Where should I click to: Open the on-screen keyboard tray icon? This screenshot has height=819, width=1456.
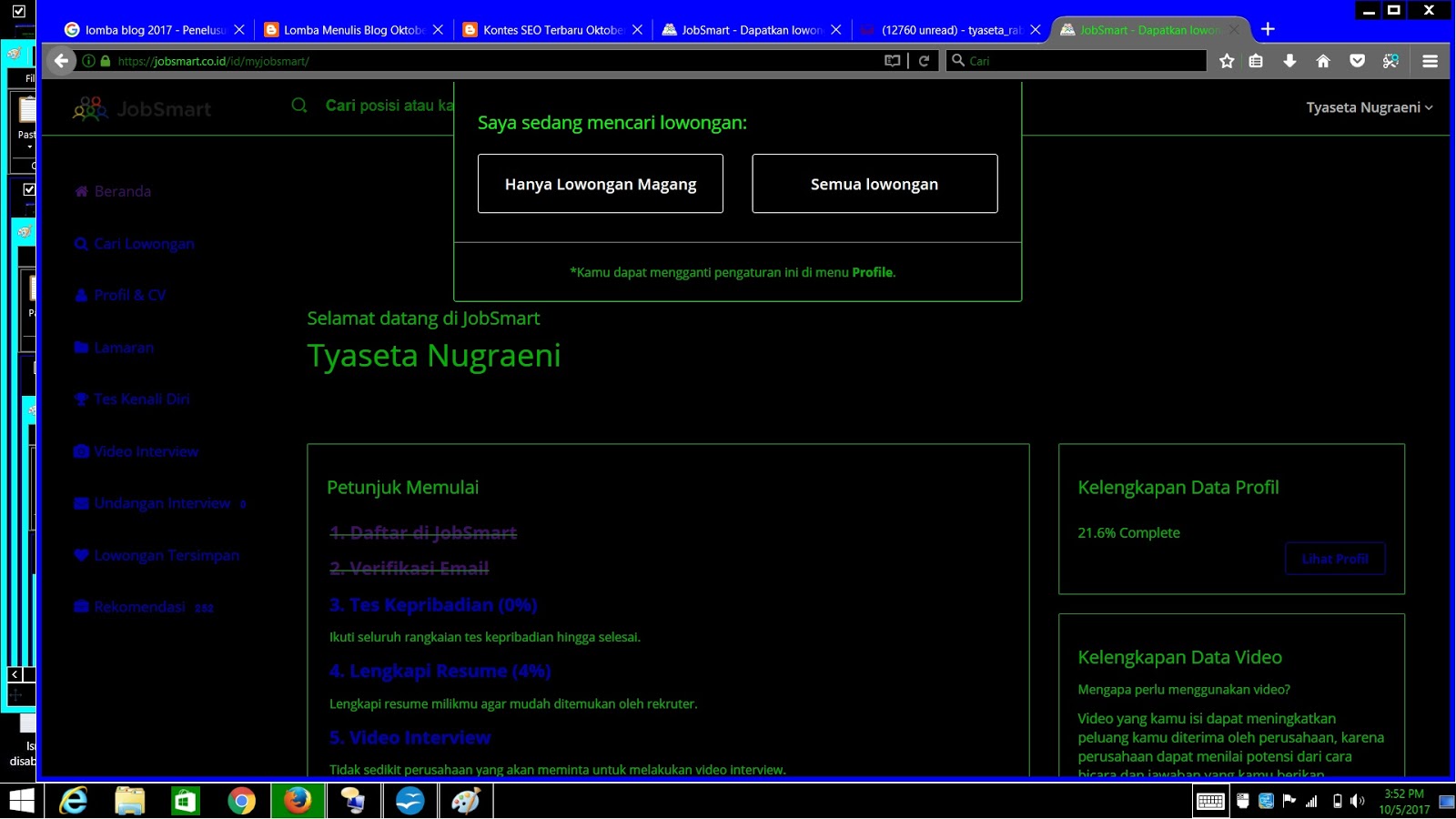1210,801
